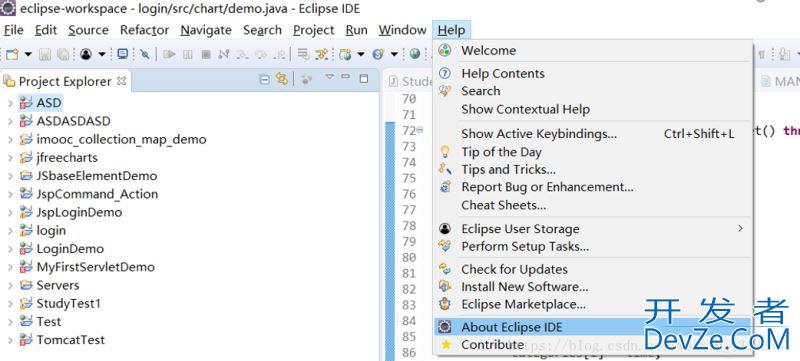Select the login project in explorer
Screen dimensions: 800x361
[x=51, y=231]
